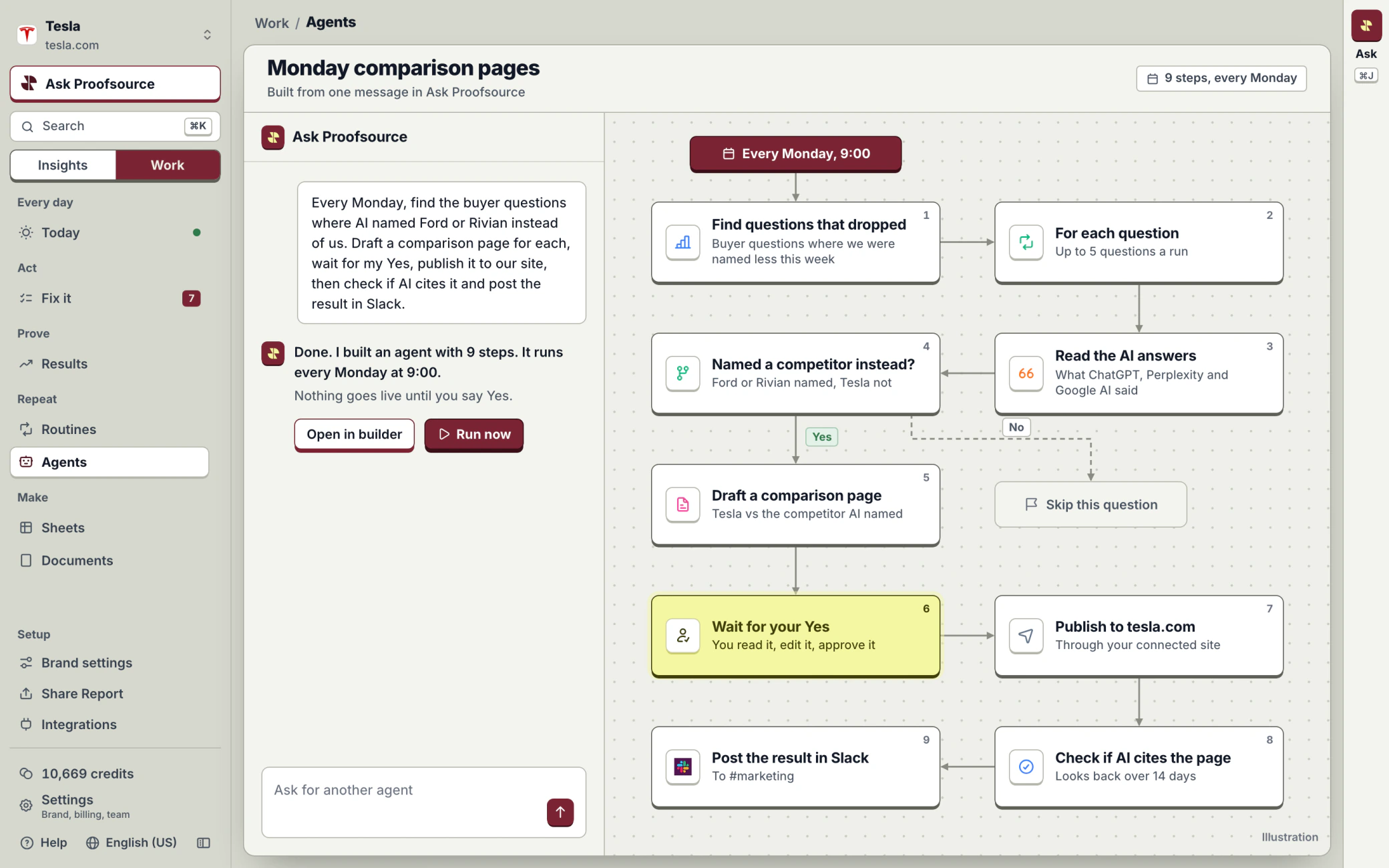Image resolution: width=1389 pixels, height=868 pixels.
Task: Click Work in the breadcrumb
Action: (272, 23)
